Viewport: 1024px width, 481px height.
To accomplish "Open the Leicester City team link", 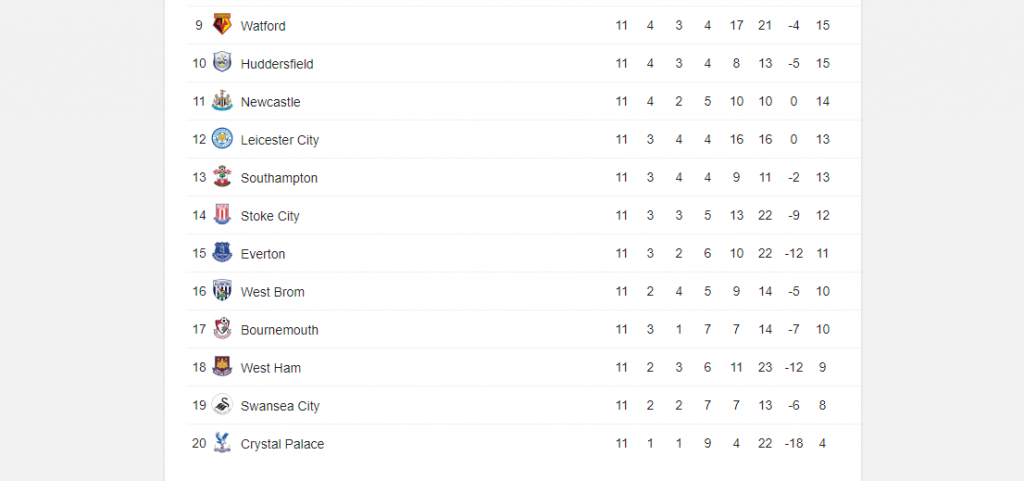I will (280, 140).
